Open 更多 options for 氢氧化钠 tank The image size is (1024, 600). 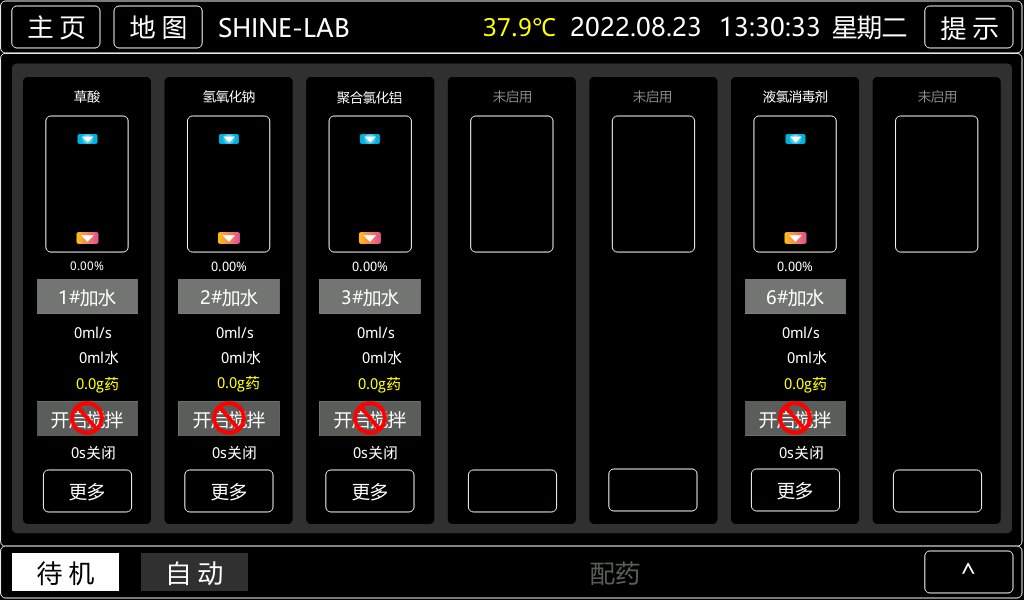click(x=229, y=491)
